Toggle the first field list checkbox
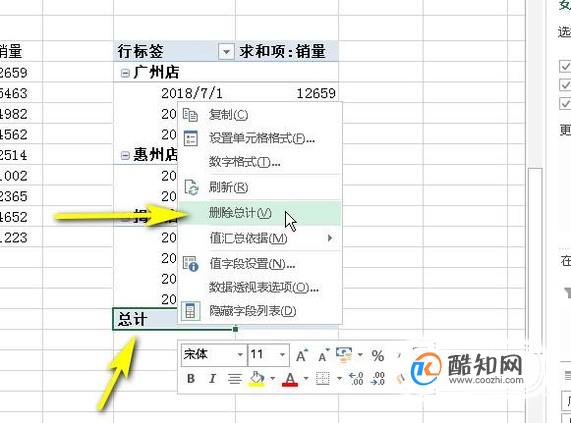This screenshot has height=423, width=571. pyautogui.click(x=565, y=66)
